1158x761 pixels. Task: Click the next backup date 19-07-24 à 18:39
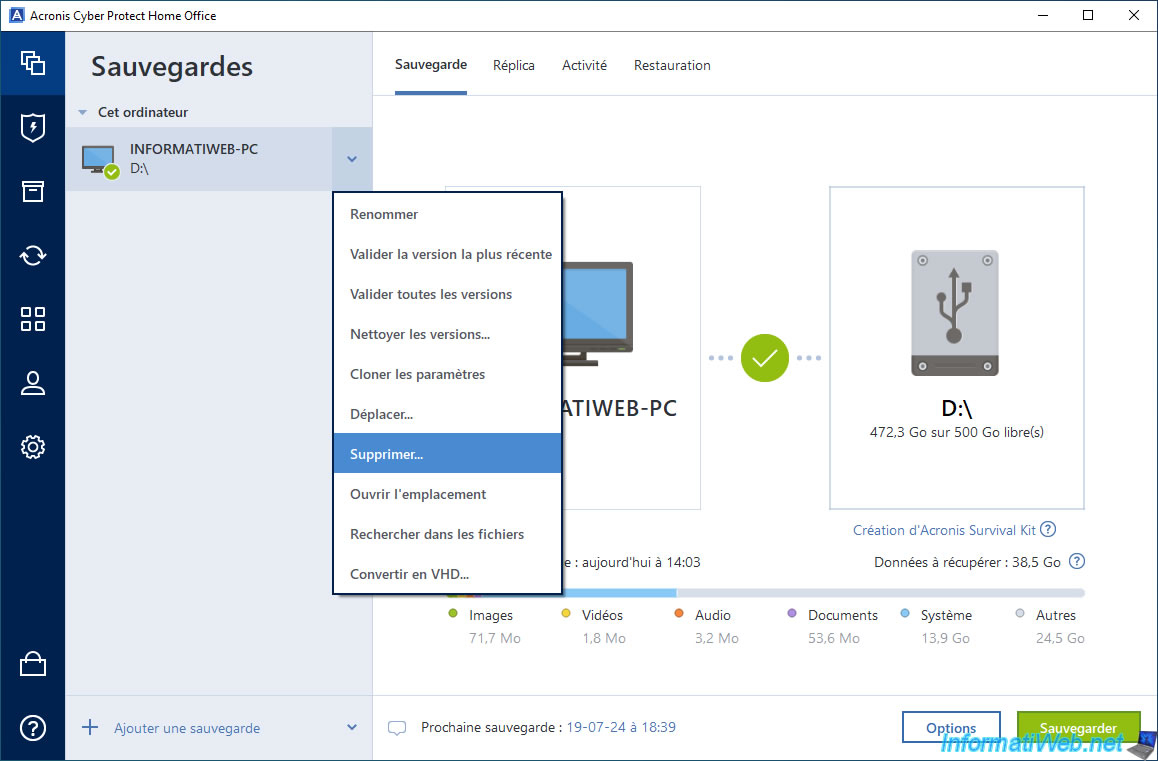621,727
